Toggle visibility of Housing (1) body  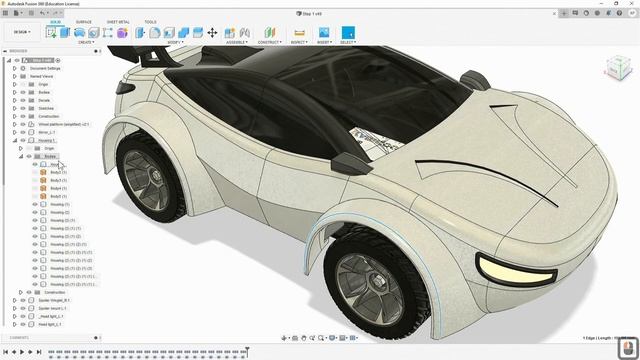pos(35,204)
